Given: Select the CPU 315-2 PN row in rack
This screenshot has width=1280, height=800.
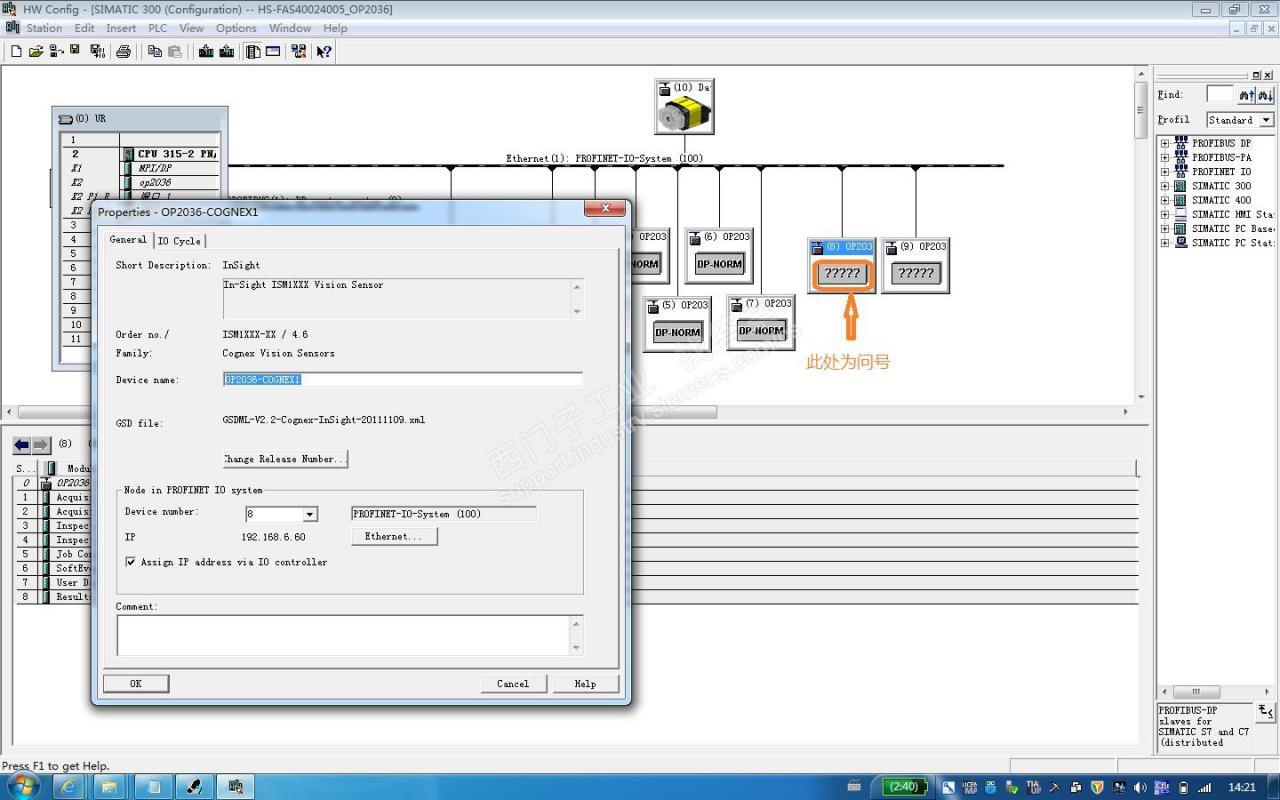Looking at the screenshot, I should click(141, 154).
